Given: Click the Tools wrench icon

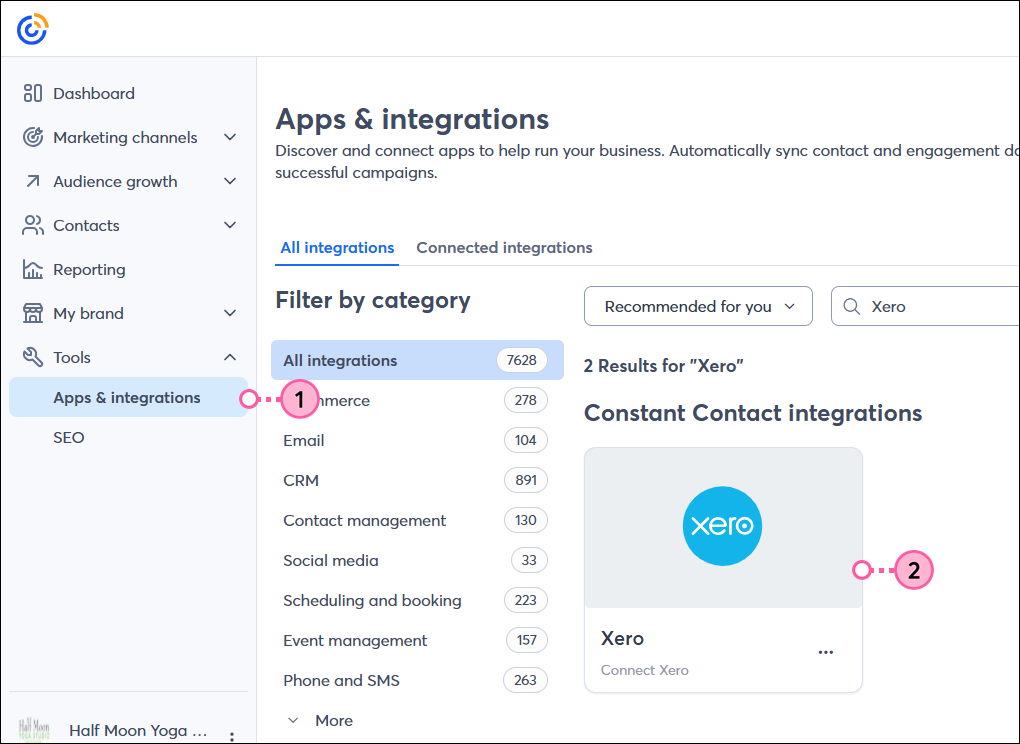Looking at the screenshot, I should click(x=33, y=357).
